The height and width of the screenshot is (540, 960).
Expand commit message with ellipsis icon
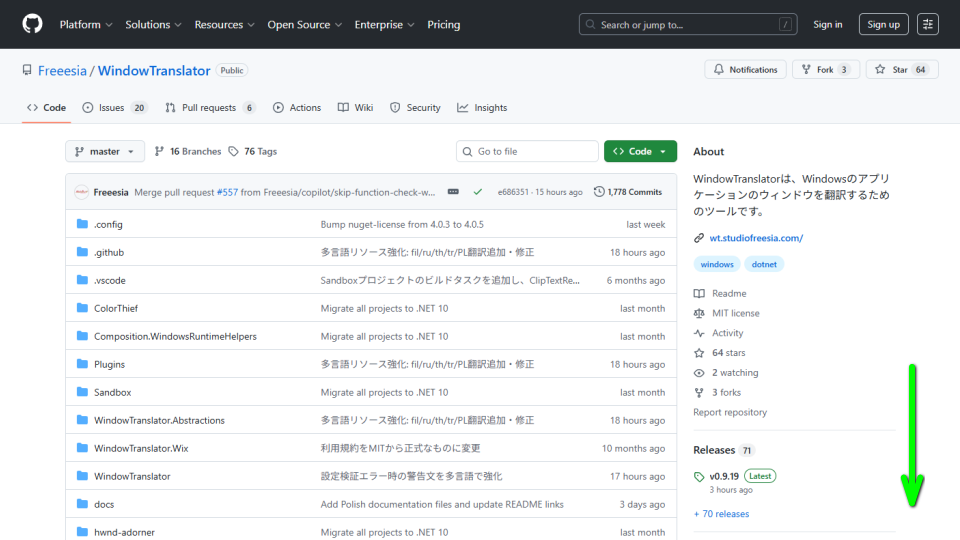coord(453,192)
